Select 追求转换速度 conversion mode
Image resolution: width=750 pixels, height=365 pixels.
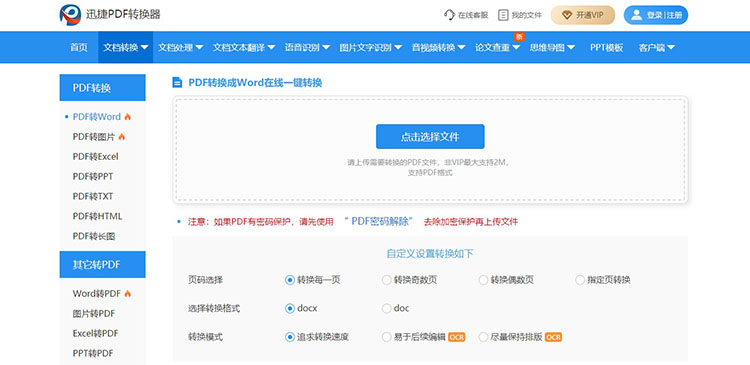click(x=289, y=337)
